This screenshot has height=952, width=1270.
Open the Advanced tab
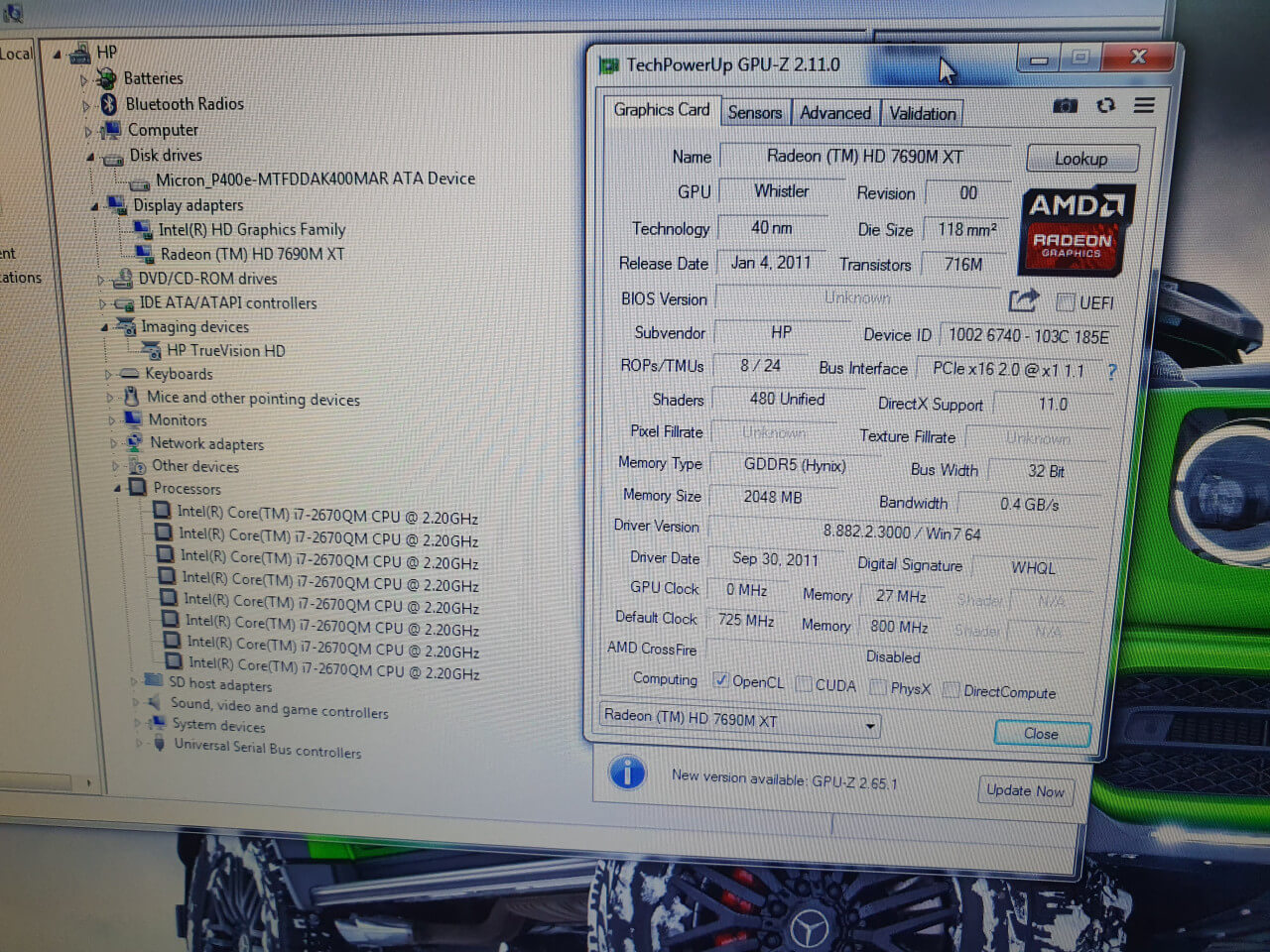coord(834,113)
